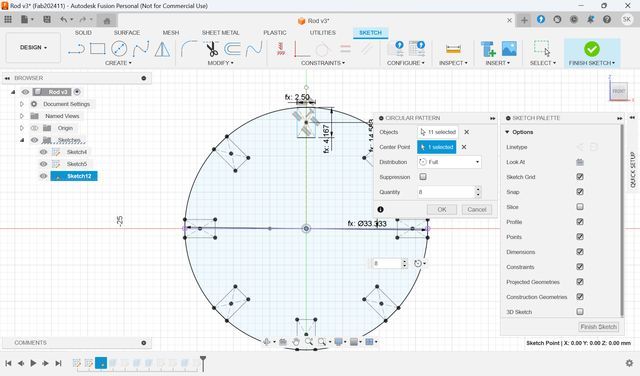The width and height of the screenshot is (640, 376).
Task: Select Sketch12 in the browser
Action: tap(74, 176)
